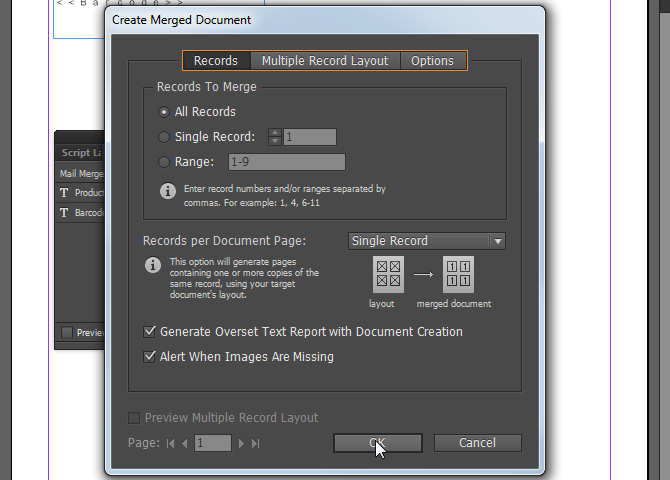This screenshot has height=480, width=670.
Task: Select the Range radio button
Action: point(165,162)
